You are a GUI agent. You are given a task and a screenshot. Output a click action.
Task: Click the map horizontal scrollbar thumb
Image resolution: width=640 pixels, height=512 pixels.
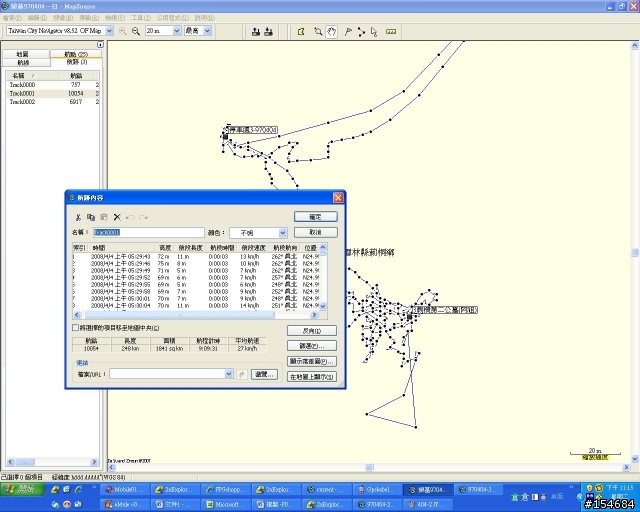coord(369,467)
